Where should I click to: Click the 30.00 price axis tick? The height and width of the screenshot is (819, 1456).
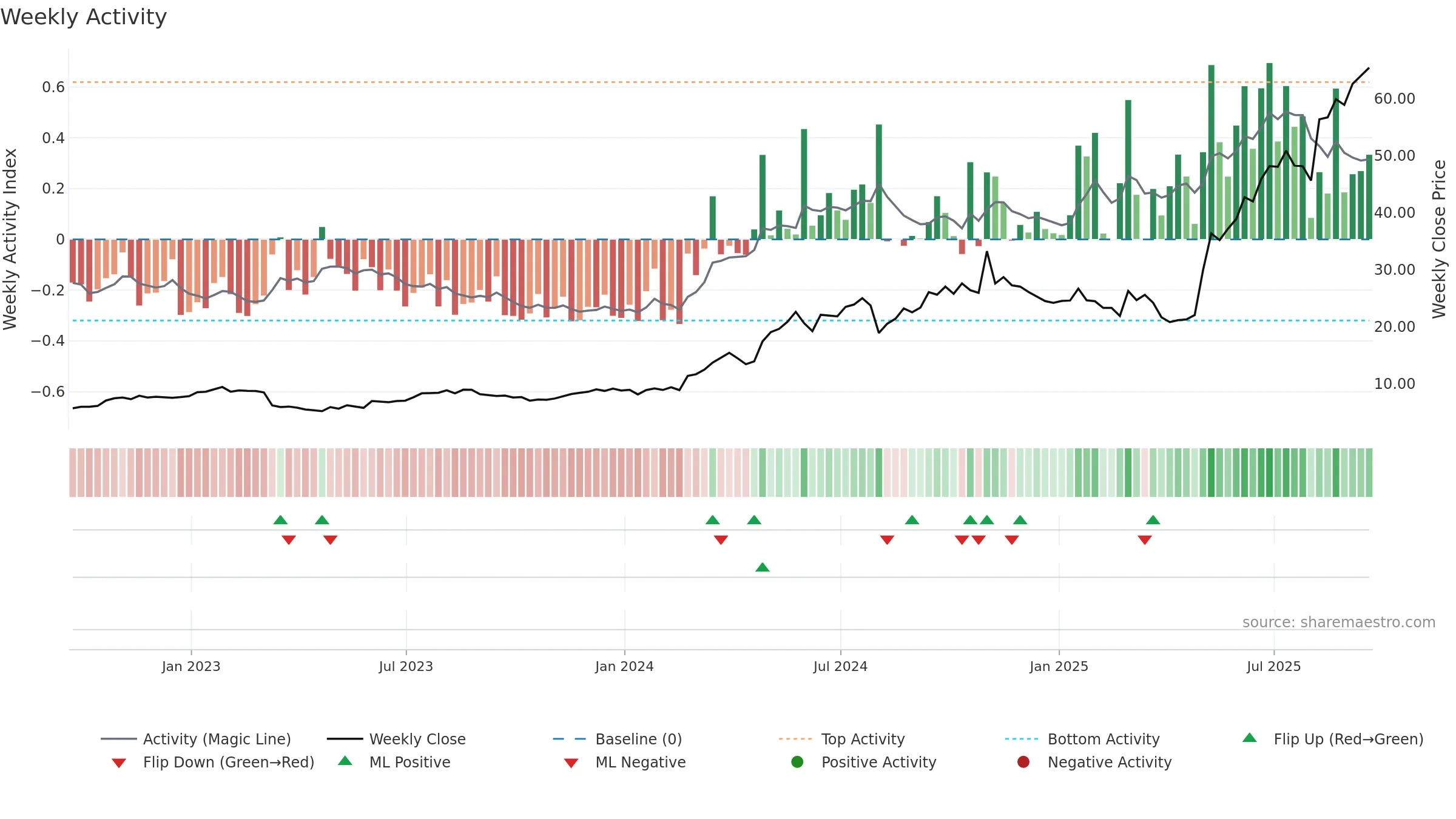tap(1394, 270)
